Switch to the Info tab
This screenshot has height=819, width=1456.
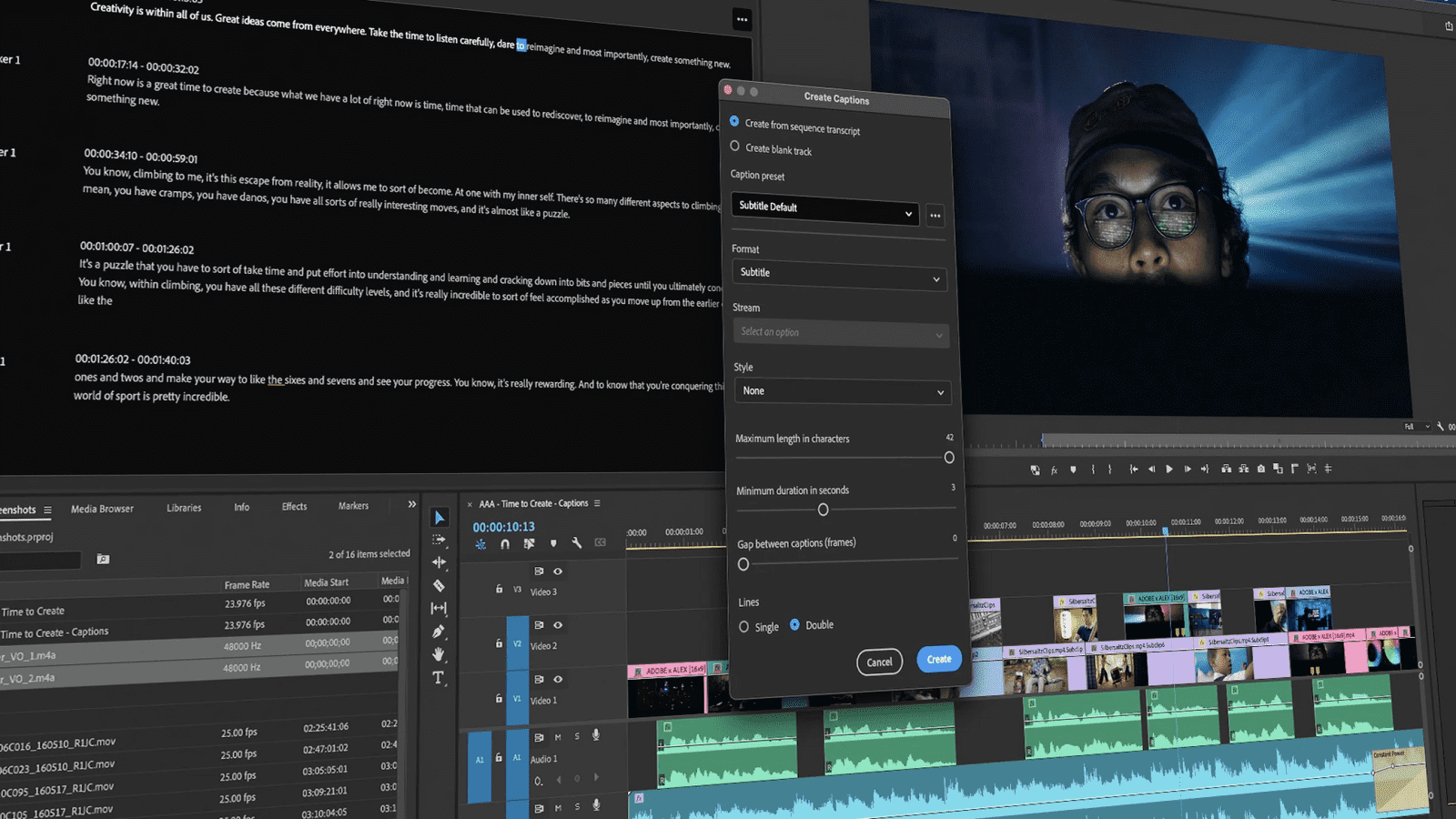(x=241, y=507)
